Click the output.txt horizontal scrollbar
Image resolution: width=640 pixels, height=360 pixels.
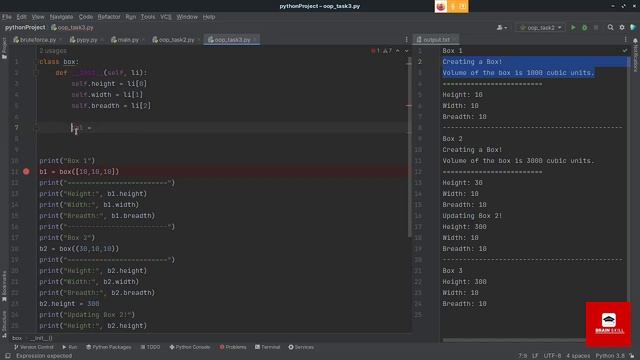point(514,340)
